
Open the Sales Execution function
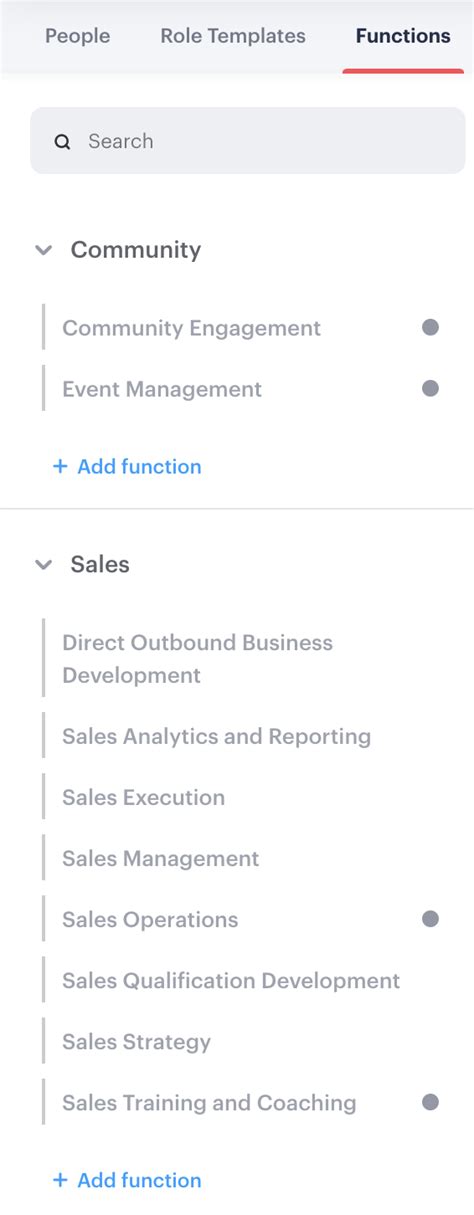point(240,797)
